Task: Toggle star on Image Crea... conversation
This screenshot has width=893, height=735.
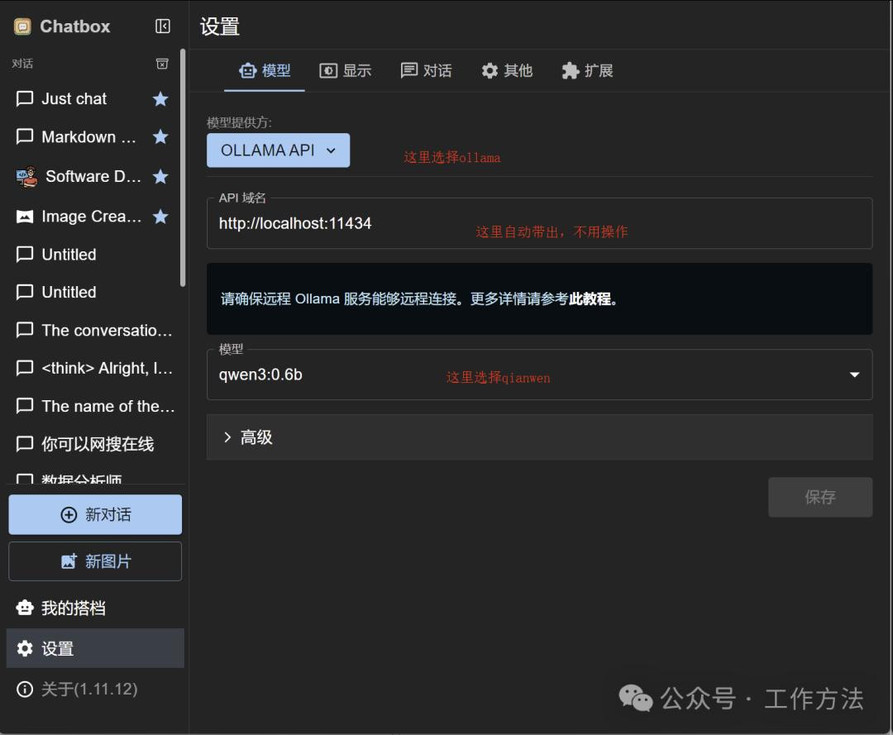Action: coord(161,216)
